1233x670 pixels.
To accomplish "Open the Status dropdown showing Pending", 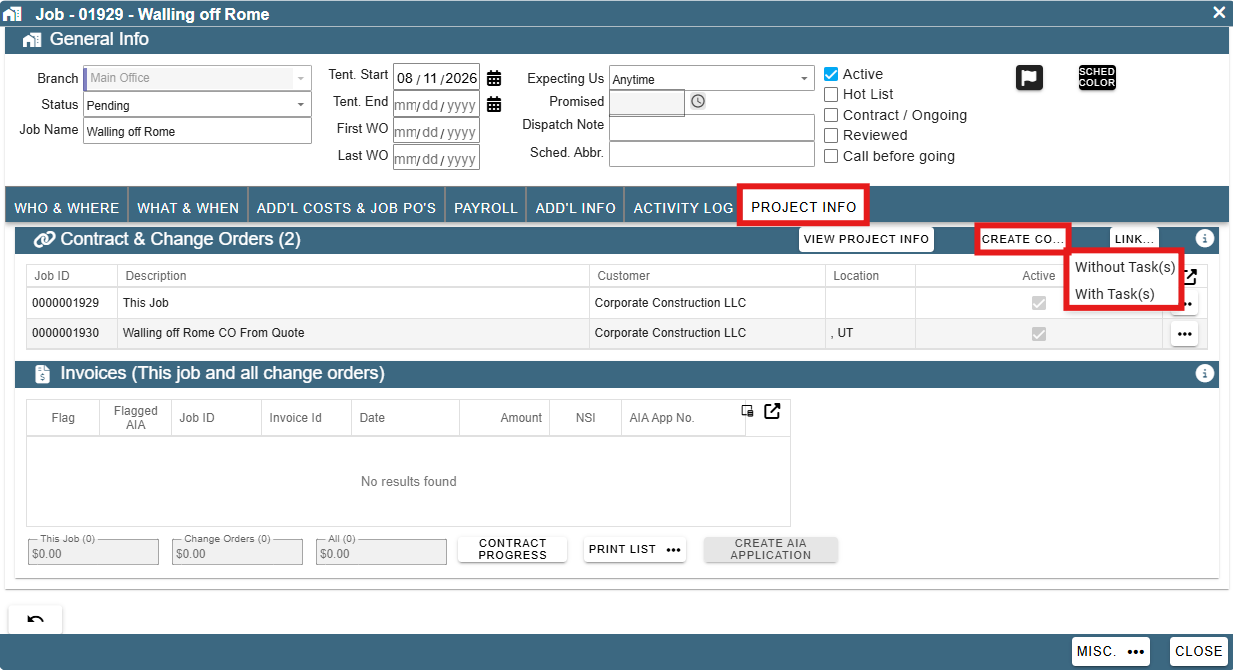I will pyautogui.click(x=198, y=104).
